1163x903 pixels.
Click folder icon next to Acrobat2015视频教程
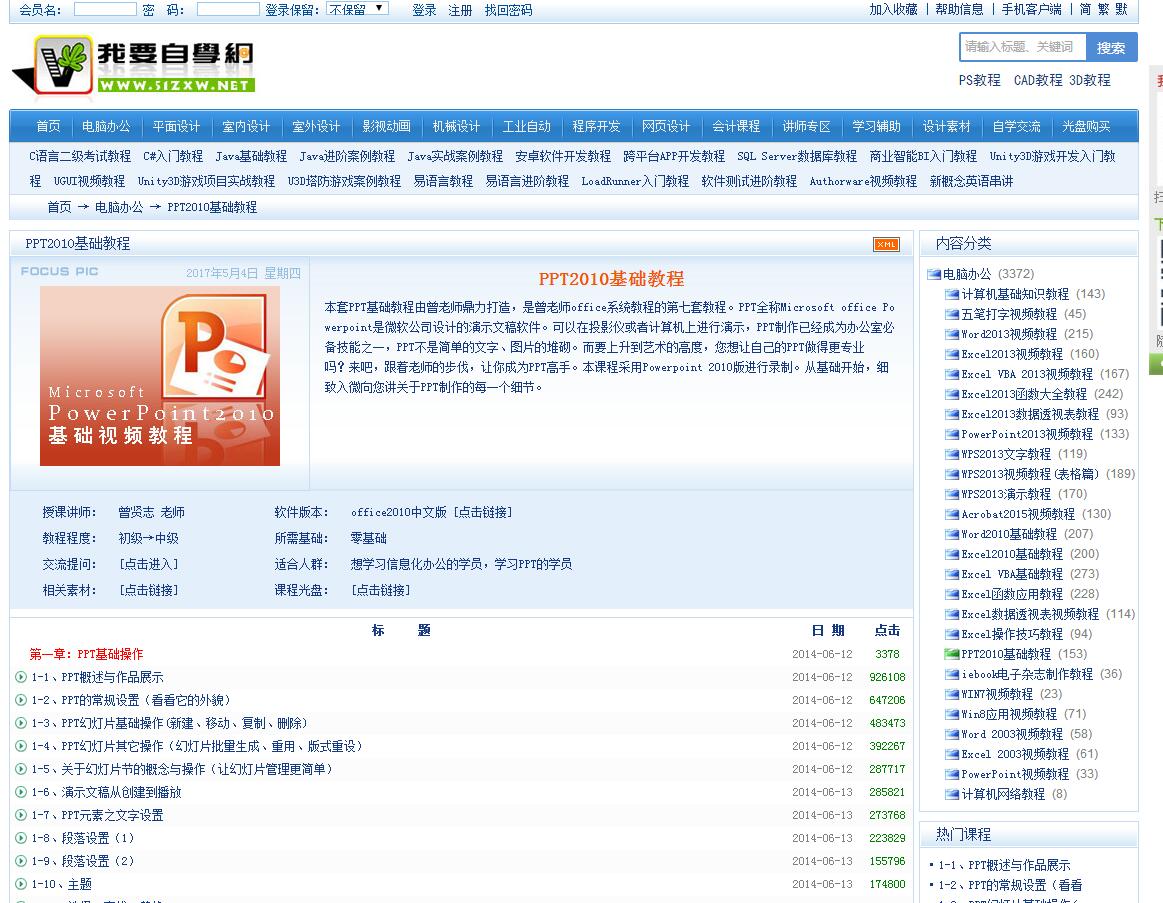point(952,514)
